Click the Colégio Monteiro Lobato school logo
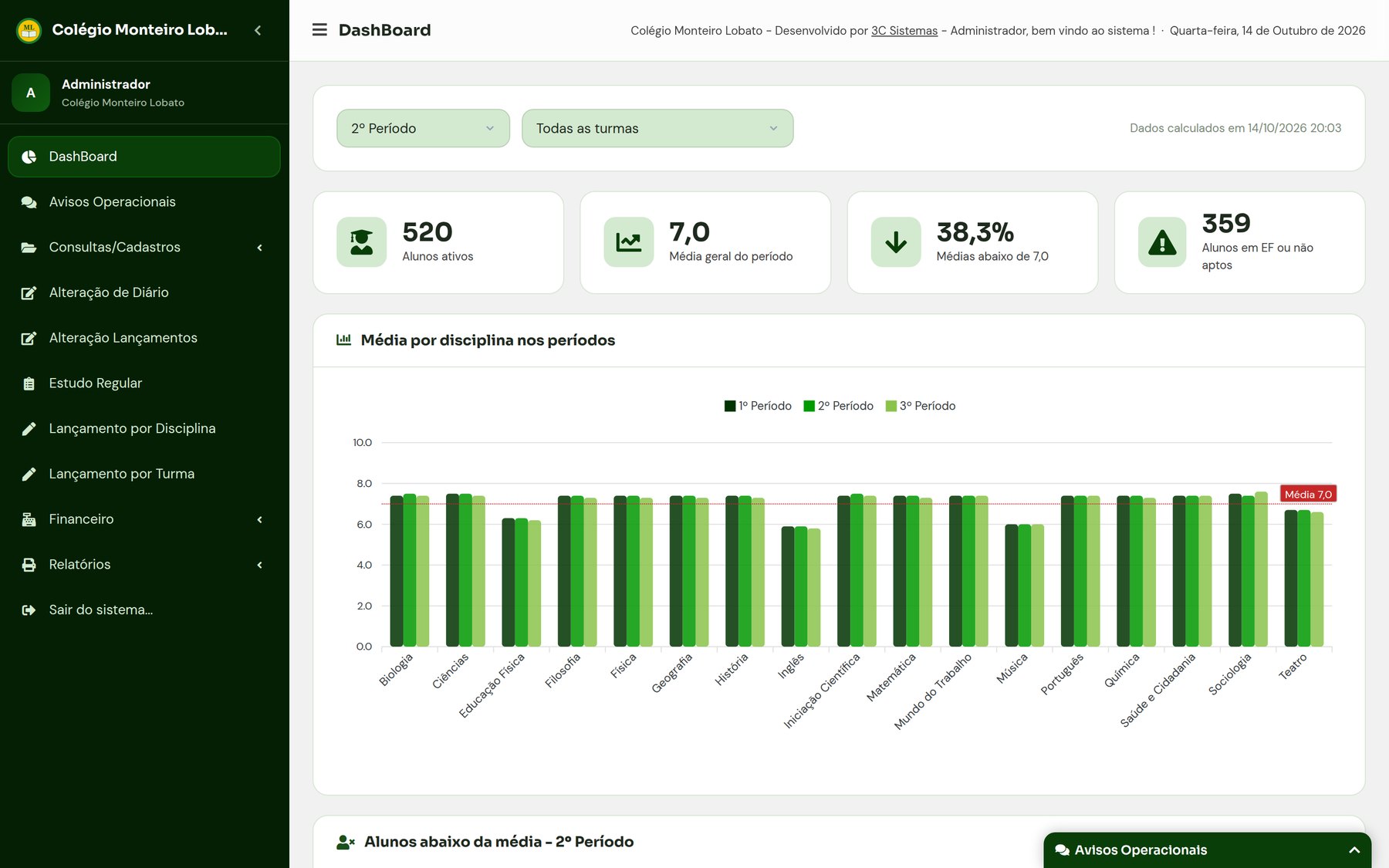Image resolution: width=1389 pixels, height=868 pixels. (29, 30)
